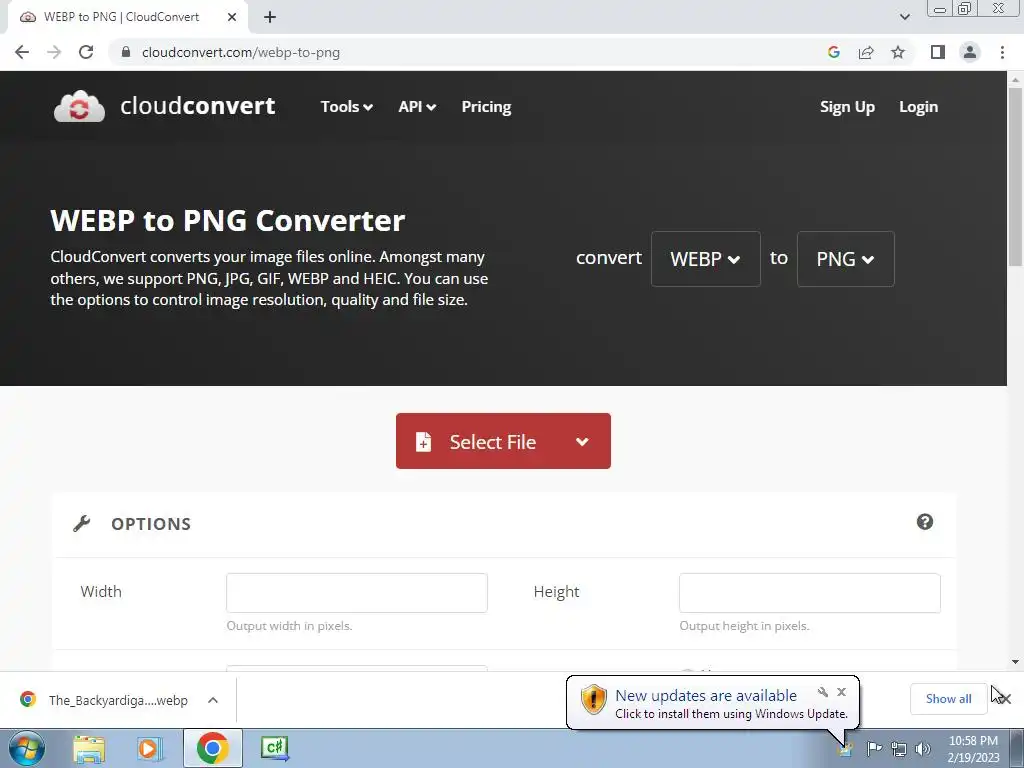Click the address bar URL
The height and width of the screenshot is (768, 1024).
pyautogui.click(x=240, y=52)
